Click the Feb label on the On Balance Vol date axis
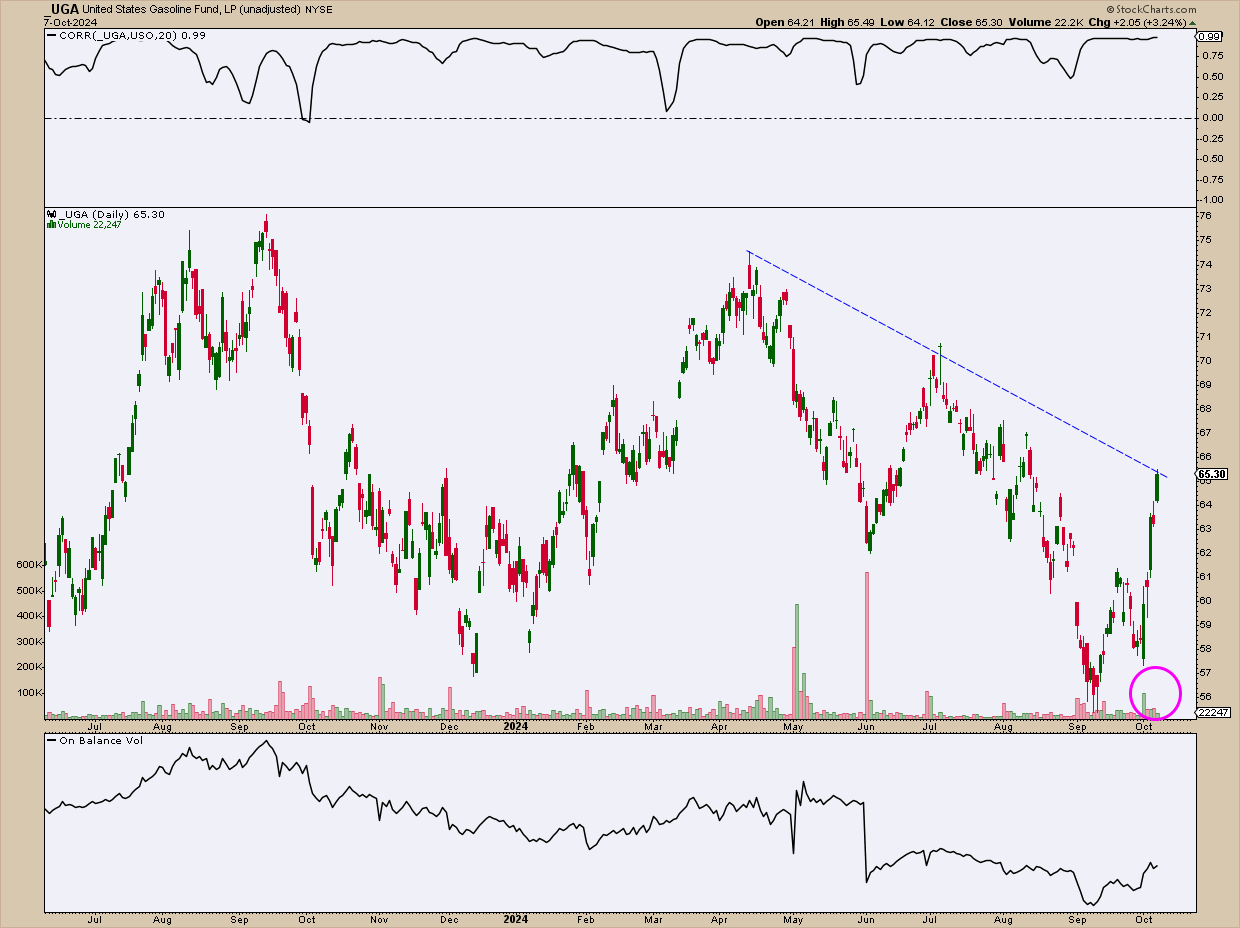The height and width of the screenshot is (928, 1240). point(586,919)
